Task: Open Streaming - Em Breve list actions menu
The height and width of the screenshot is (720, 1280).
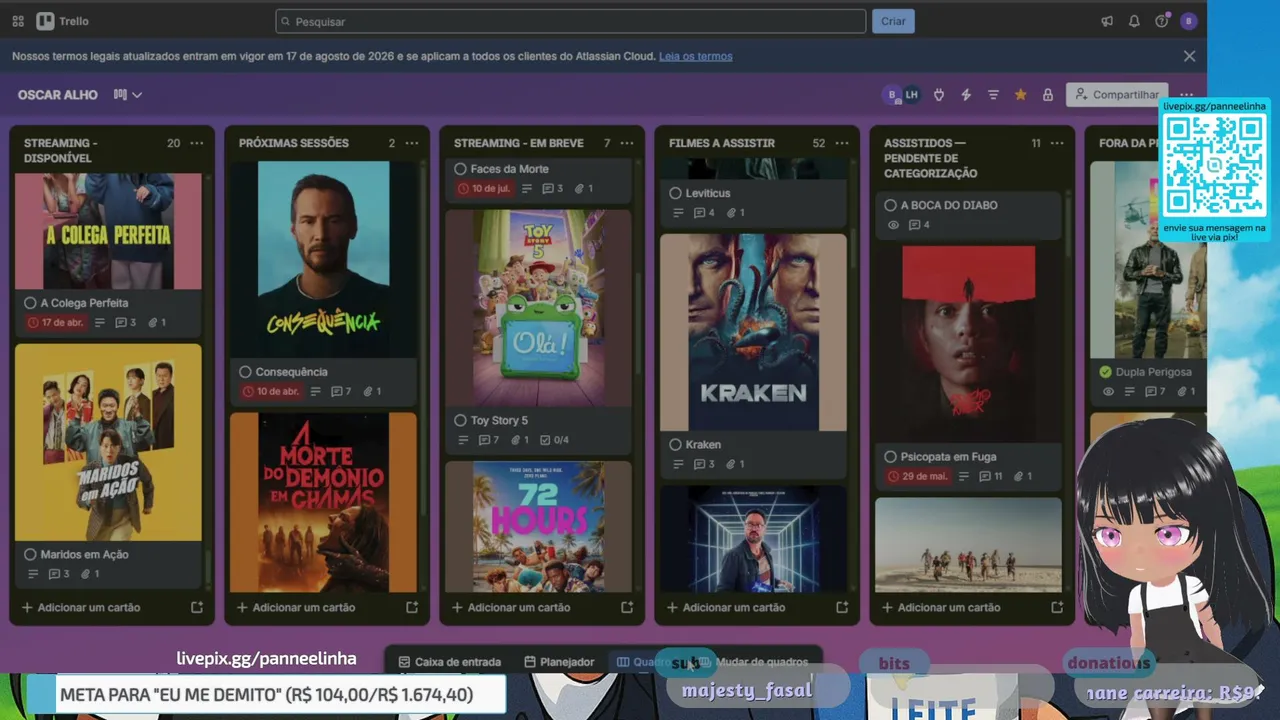Action: pyautogui.click(x=627, y=143)
